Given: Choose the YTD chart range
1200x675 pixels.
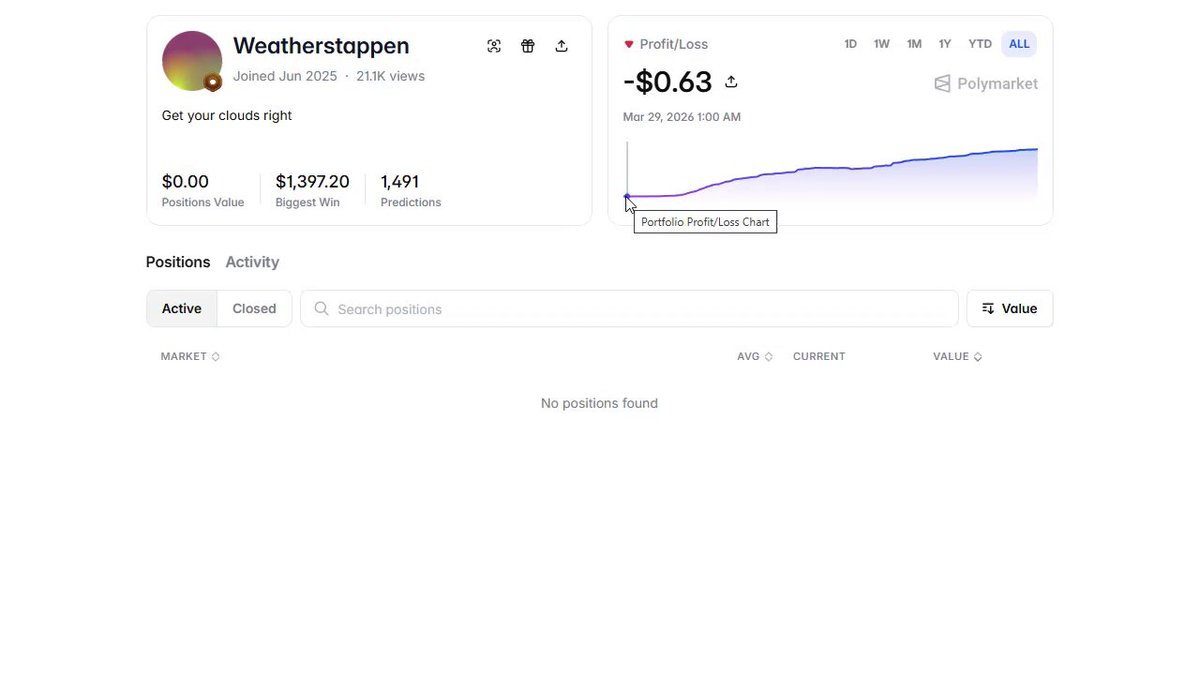Looking at the screenshot, I should (x=980, y=44).
